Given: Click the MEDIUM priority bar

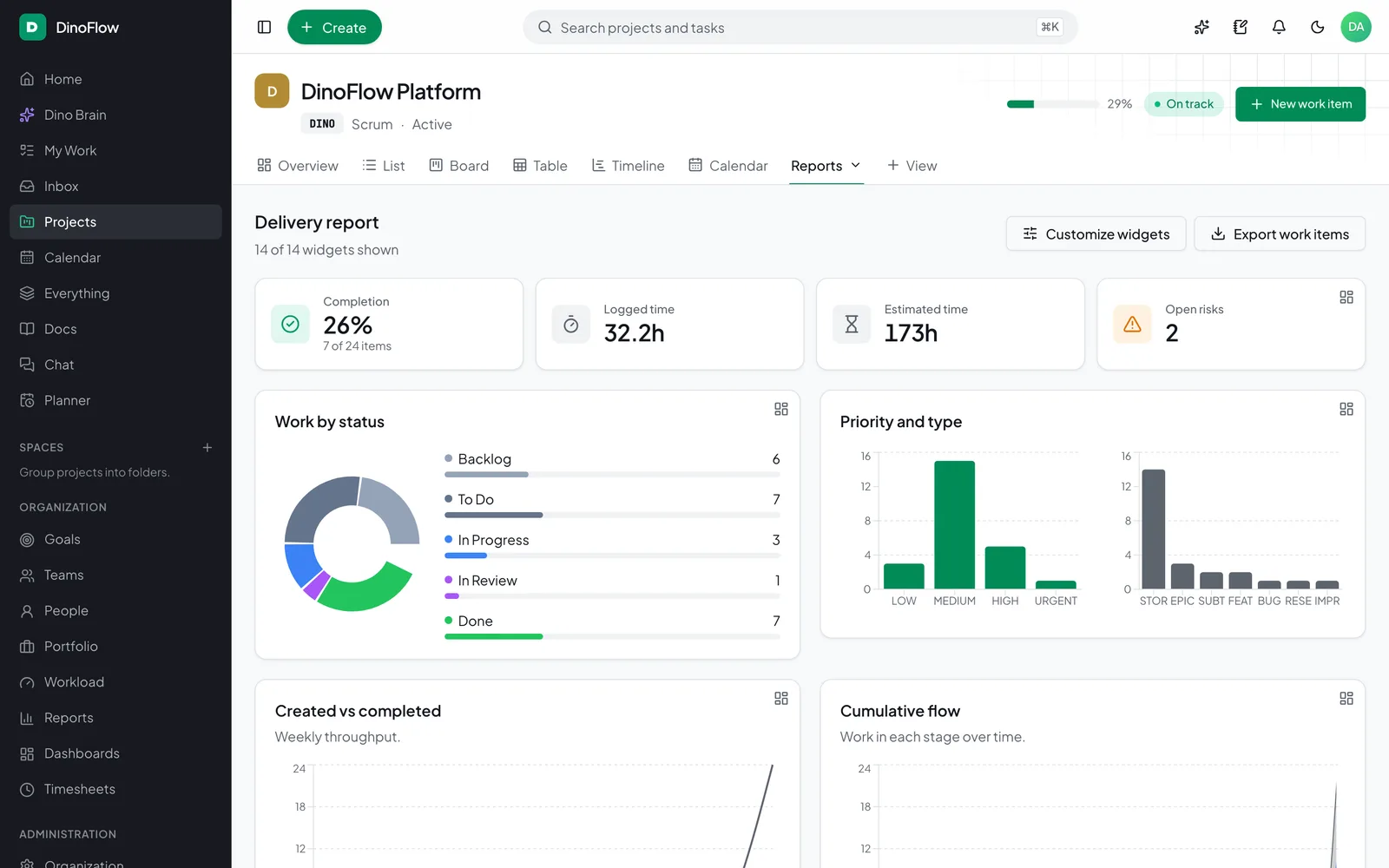Looking at the screenshot, I should tap(954, 524).
